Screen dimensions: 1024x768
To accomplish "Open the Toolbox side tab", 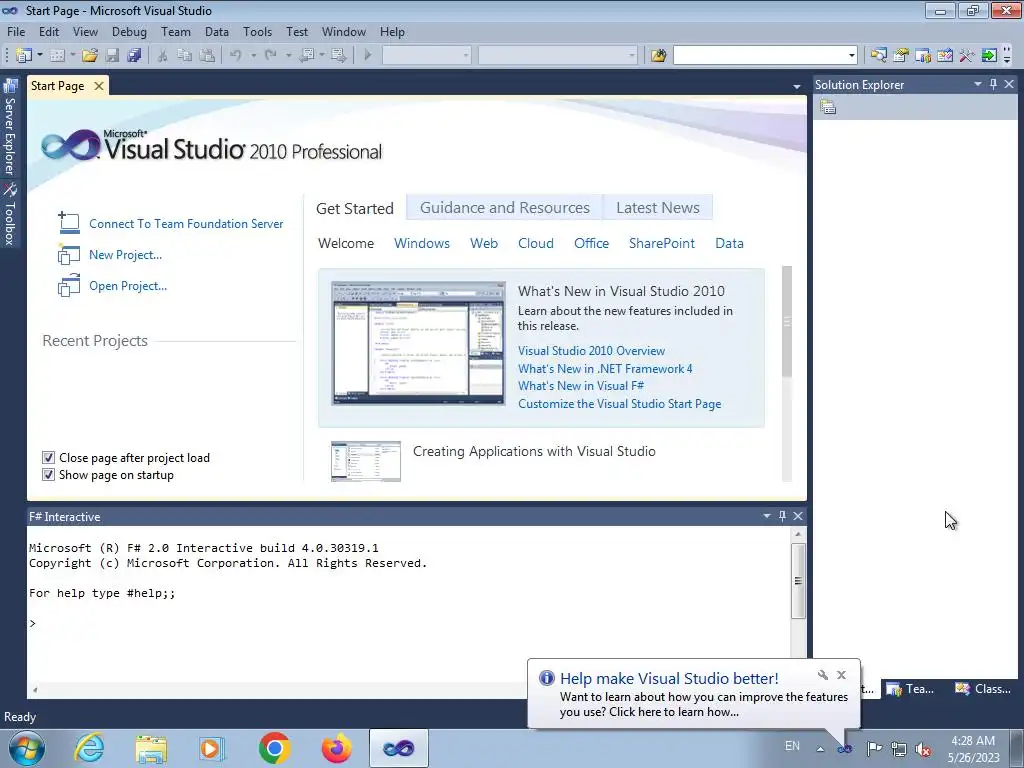I will click(10, 214).
